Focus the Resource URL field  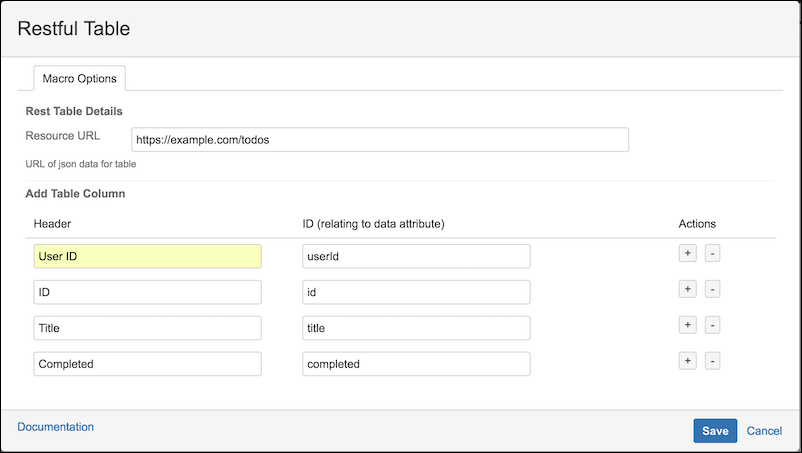380,140
